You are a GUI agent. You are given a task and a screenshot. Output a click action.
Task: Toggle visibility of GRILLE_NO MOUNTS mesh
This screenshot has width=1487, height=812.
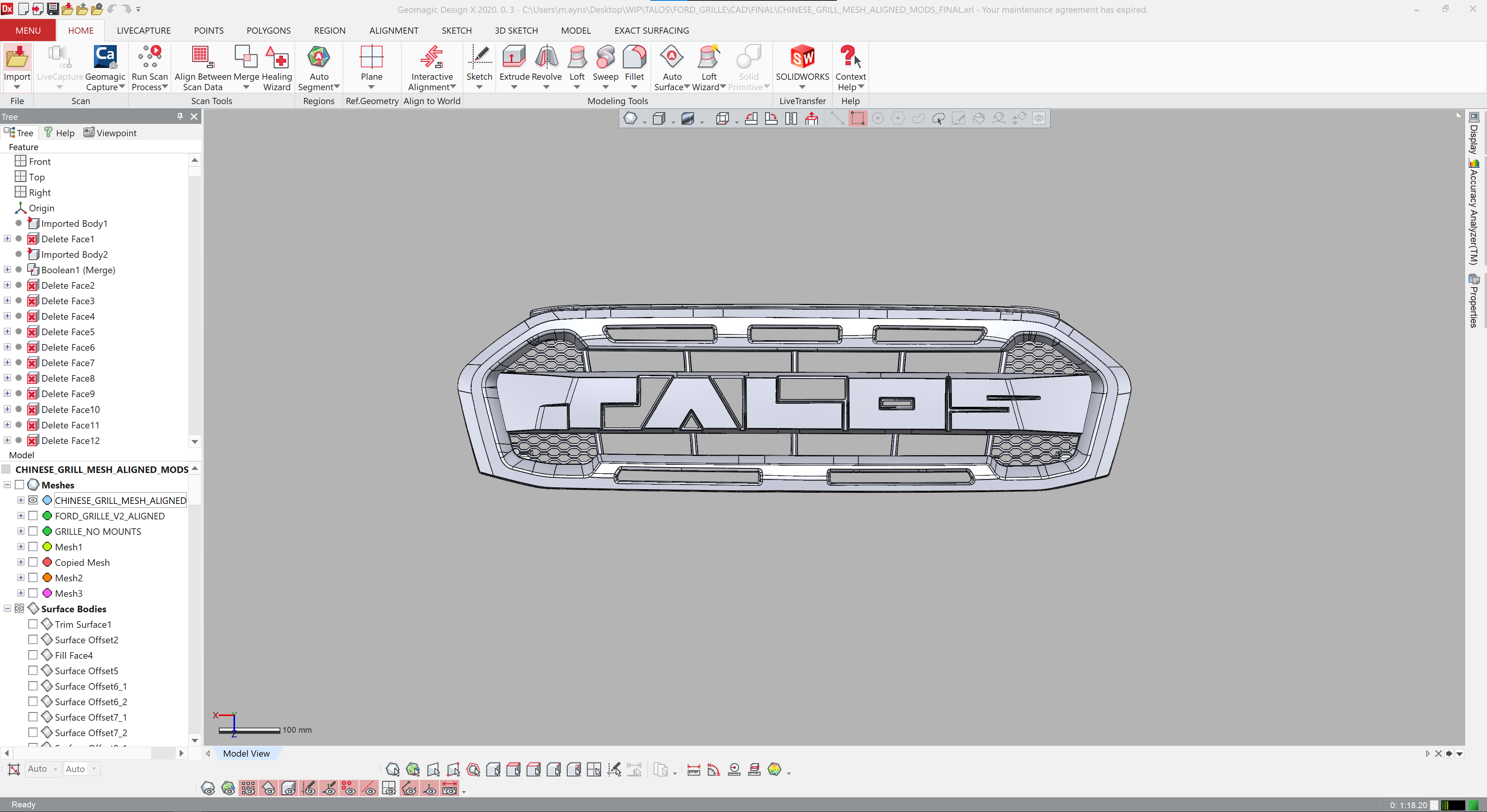pyautogui.click(x=33, y=531)
